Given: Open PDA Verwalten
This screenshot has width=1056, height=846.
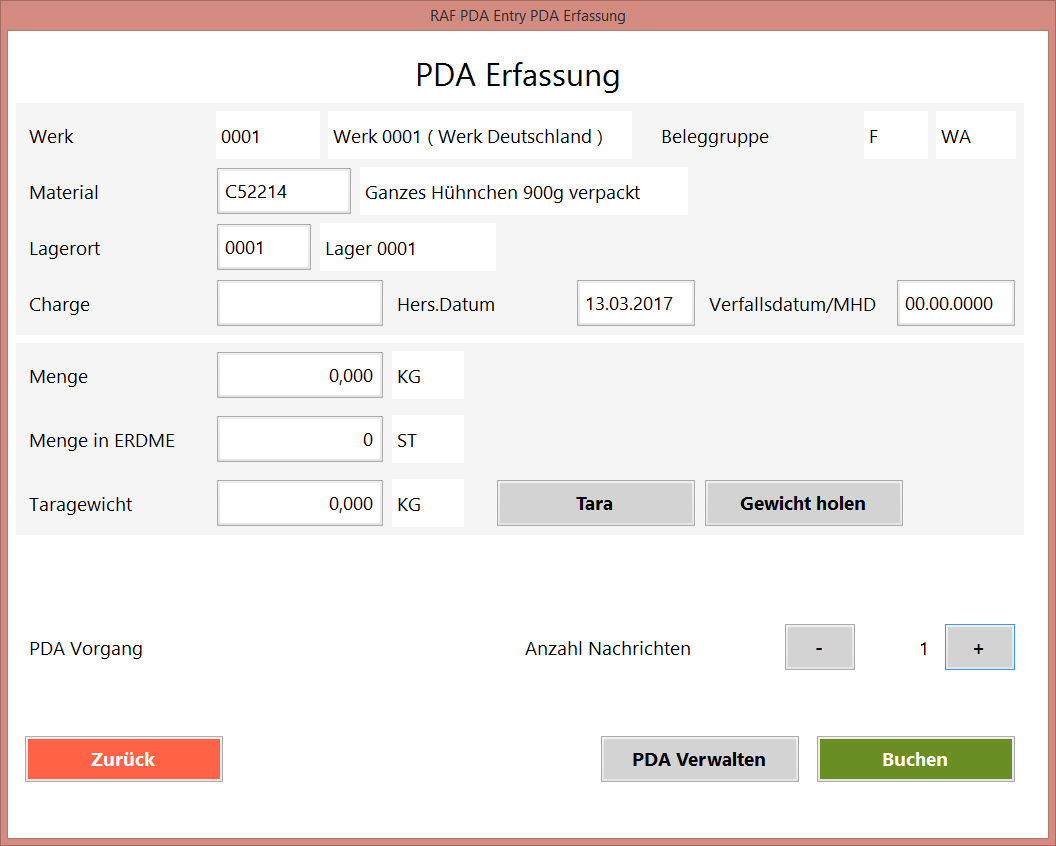Looking at the screenshot, I should pos(699,759).
